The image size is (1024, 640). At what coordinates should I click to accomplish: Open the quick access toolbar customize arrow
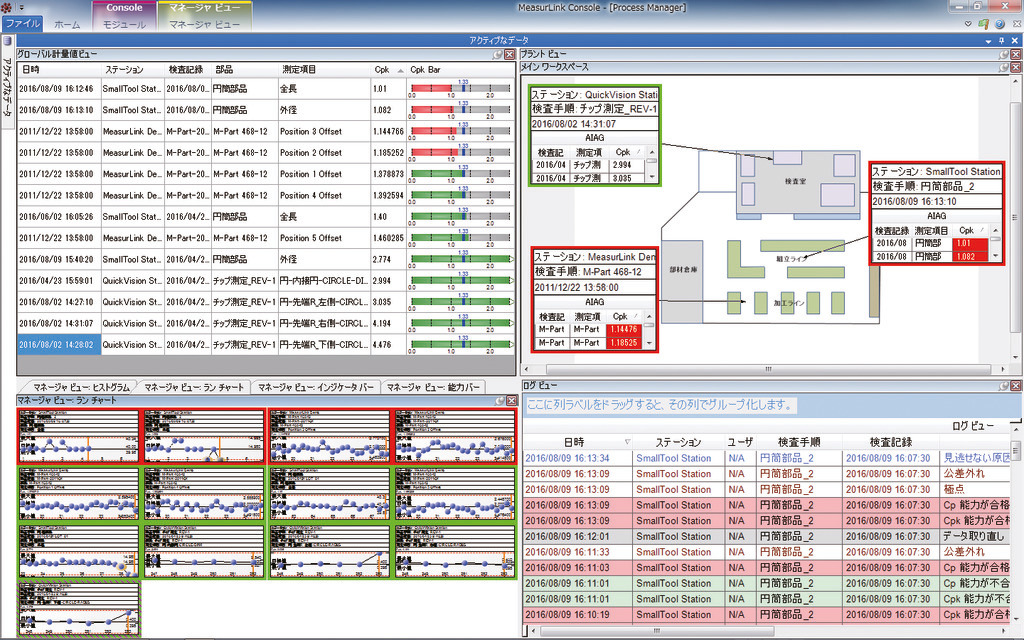[20, 8]
